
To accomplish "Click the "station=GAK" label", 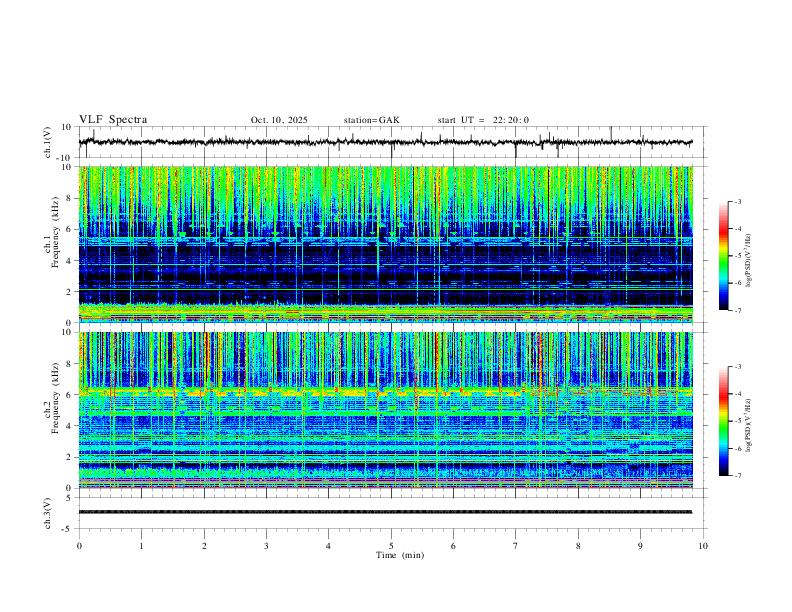I will (x=371, y=120).
